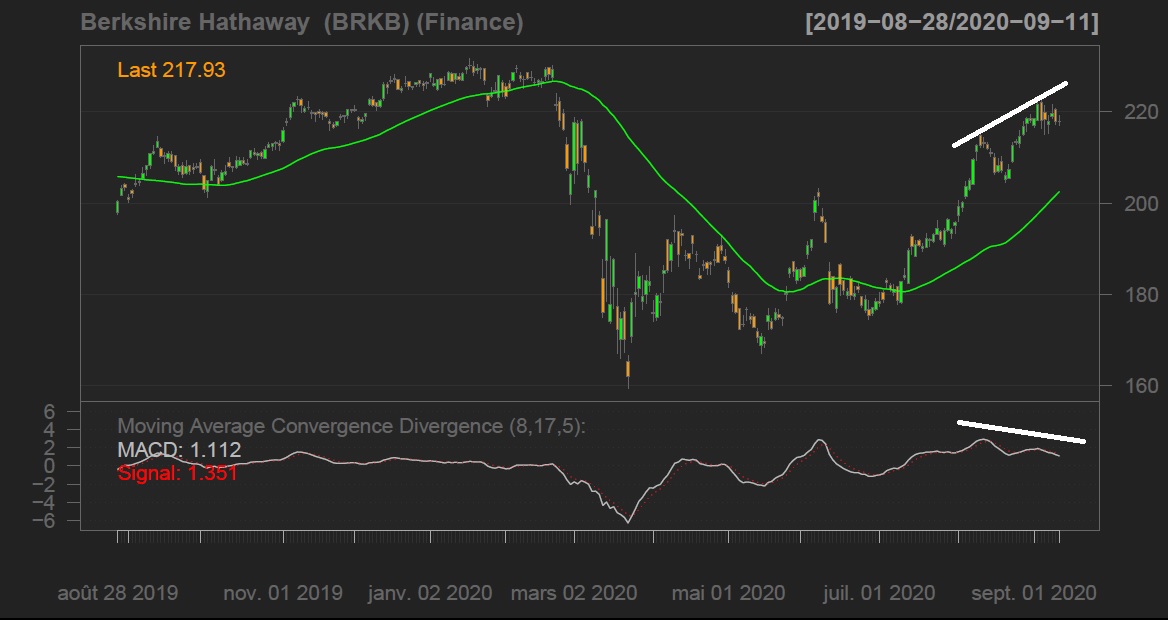
Task: Click the MACD axis label -6
Action: (44, 521)
